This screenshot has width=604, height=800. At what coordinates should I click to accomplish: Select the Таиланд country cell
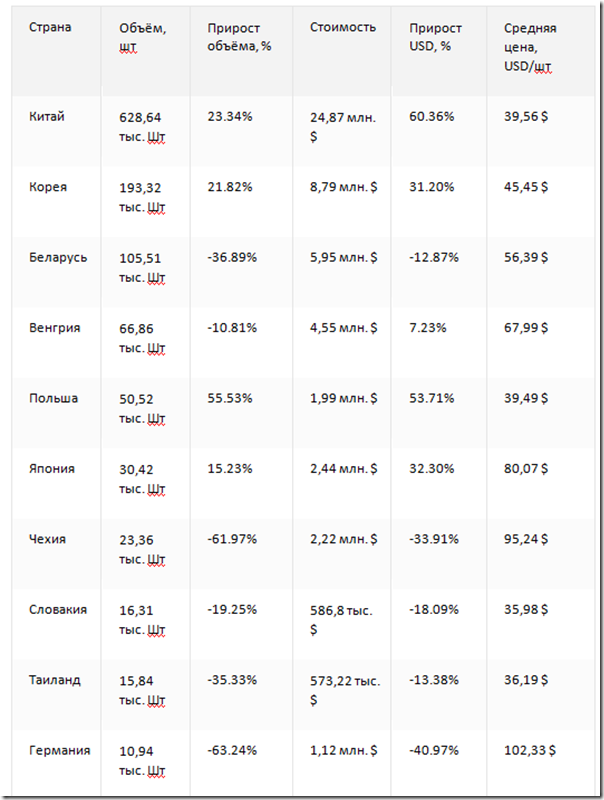tap(55, 680)
